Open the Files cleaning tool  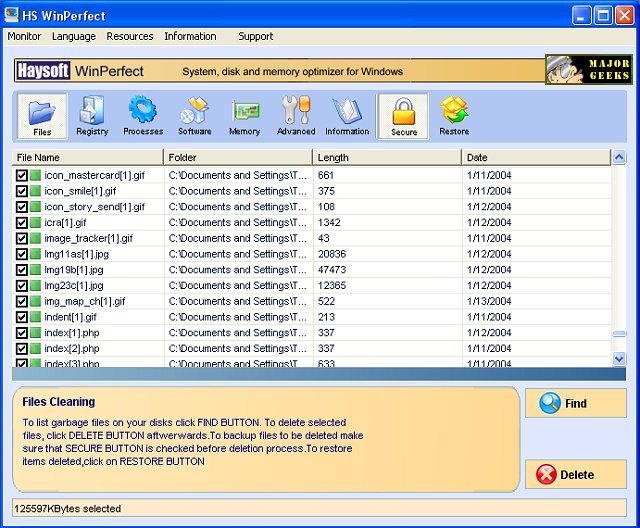(x=42, y=116)
